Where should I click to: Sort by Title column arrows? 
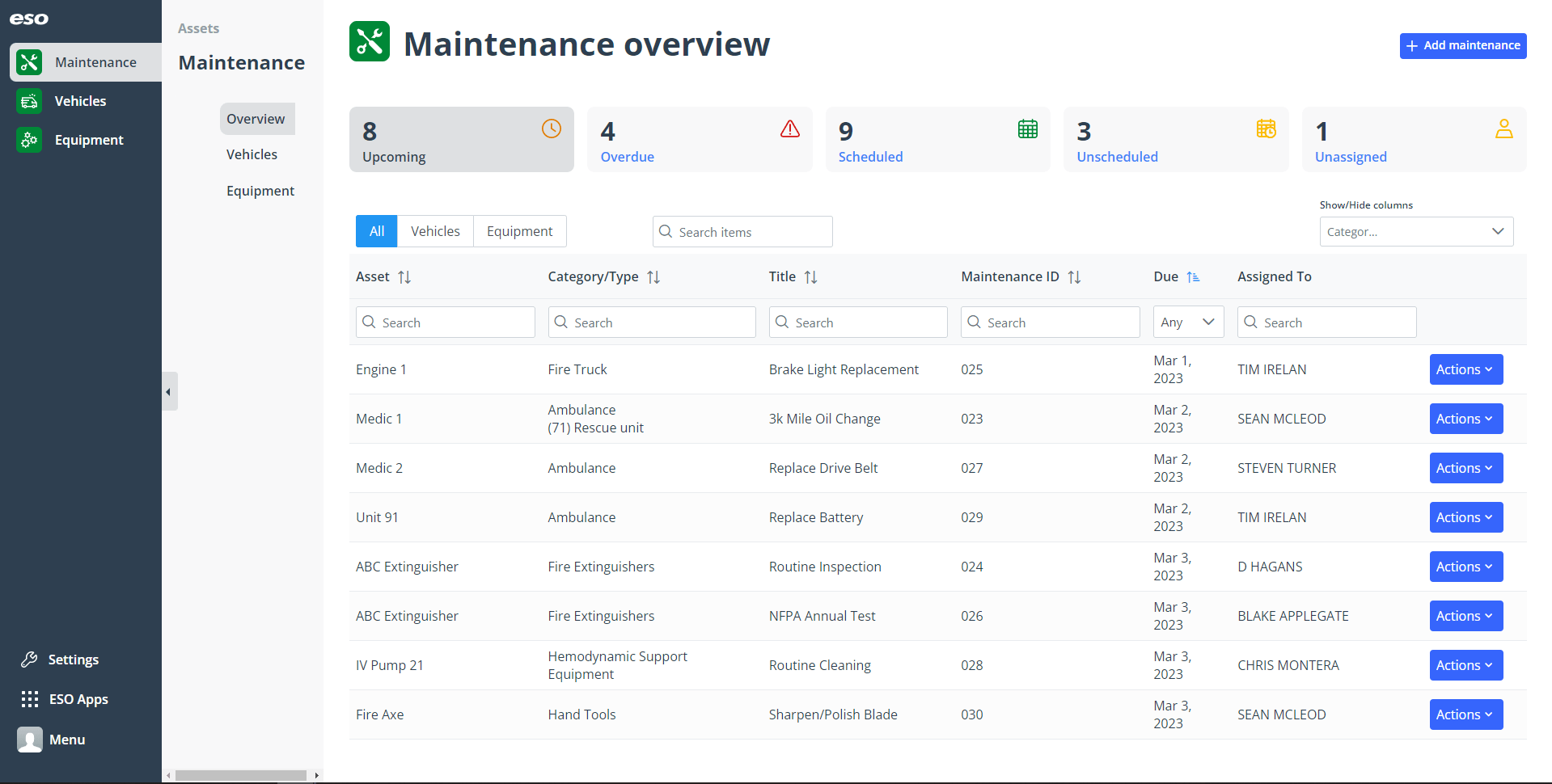(810, 277)
